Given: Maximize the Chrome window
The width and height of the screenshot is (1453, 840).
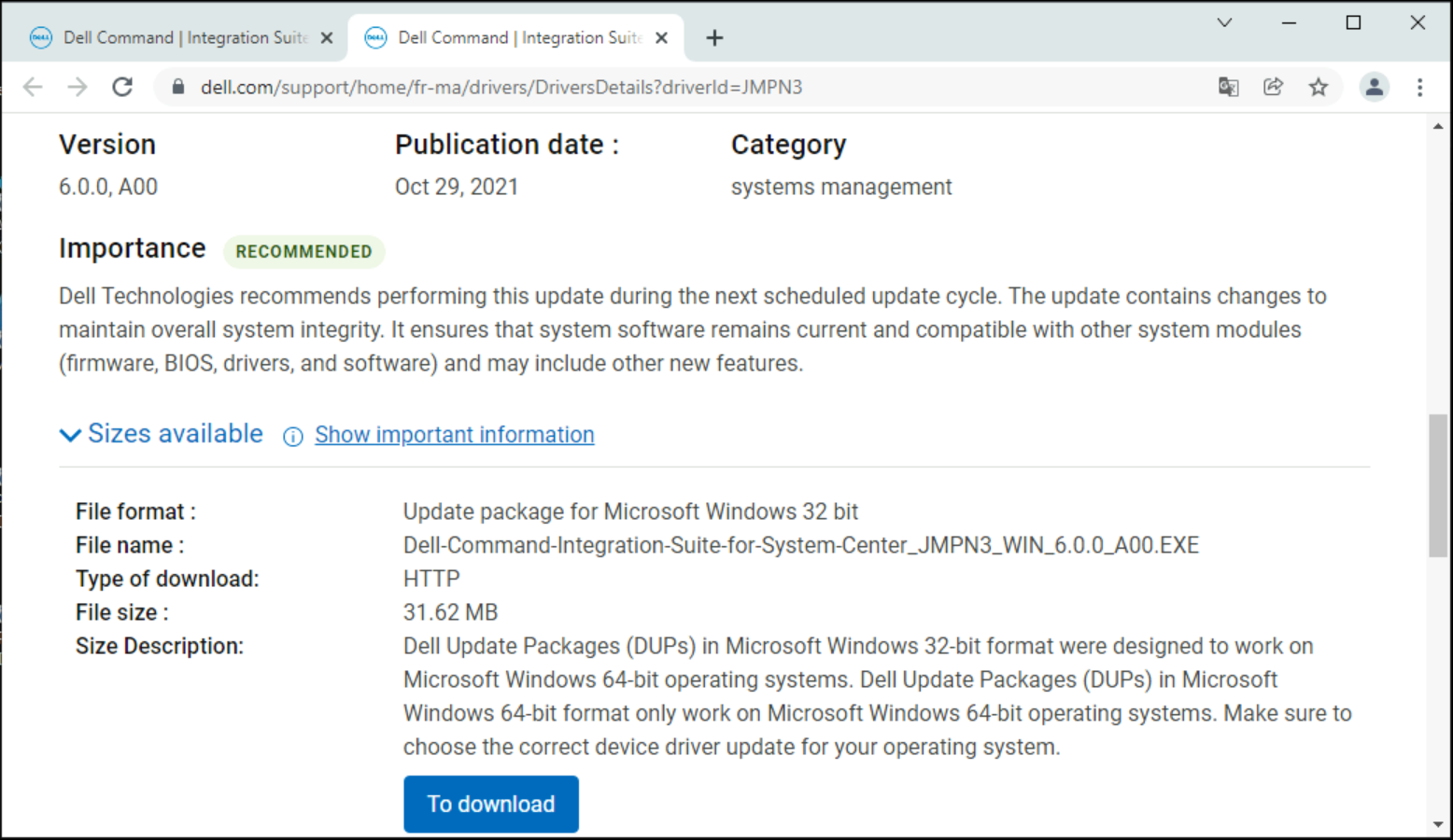Looking at the screenshot, I should coord(1353,22).
